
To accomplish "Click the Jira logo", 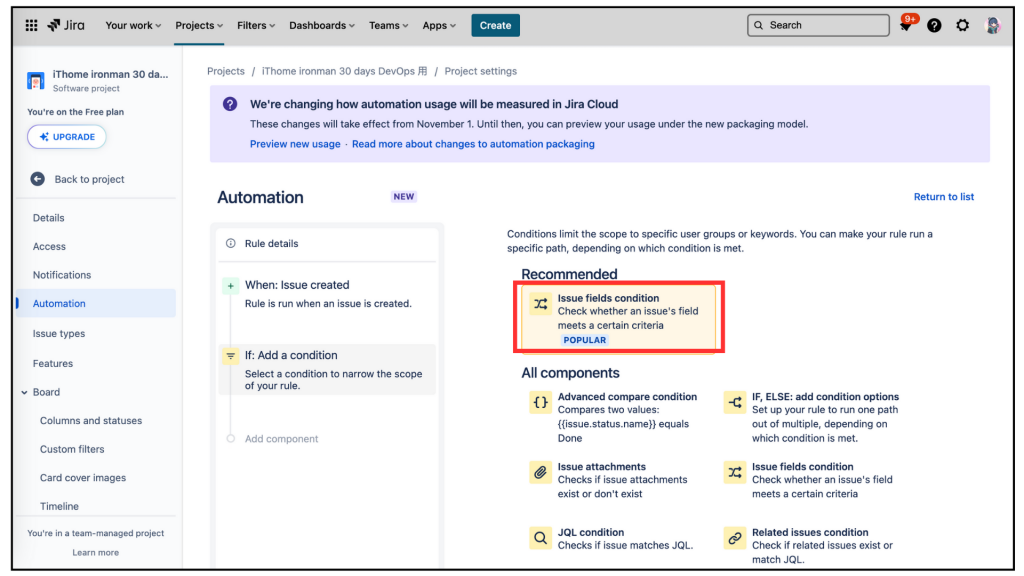I will coord(66,25).
